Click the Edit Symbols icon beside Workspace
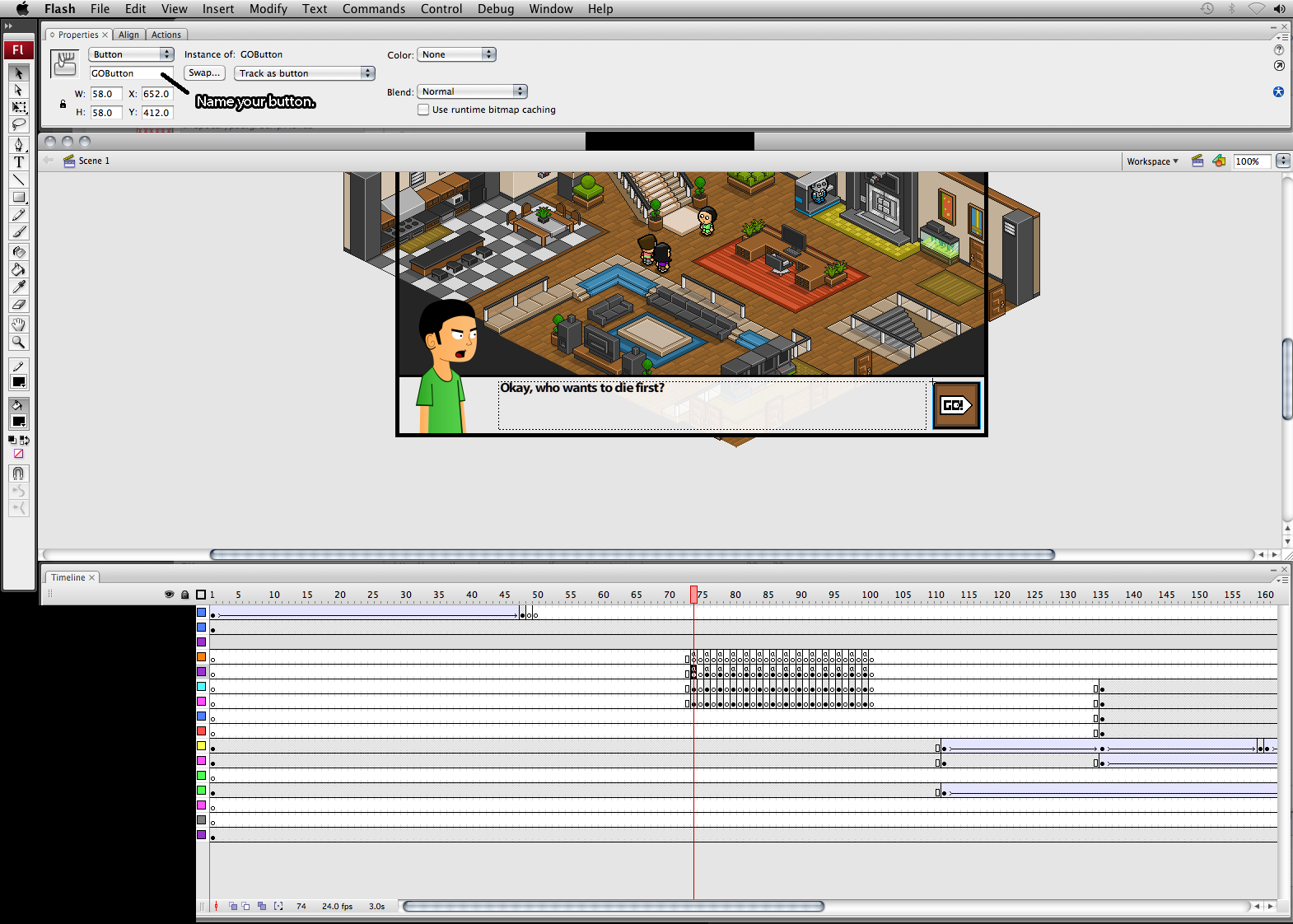Image resolution: width=1293 pixels, height=924 pixels. [x=1219, y=161]
